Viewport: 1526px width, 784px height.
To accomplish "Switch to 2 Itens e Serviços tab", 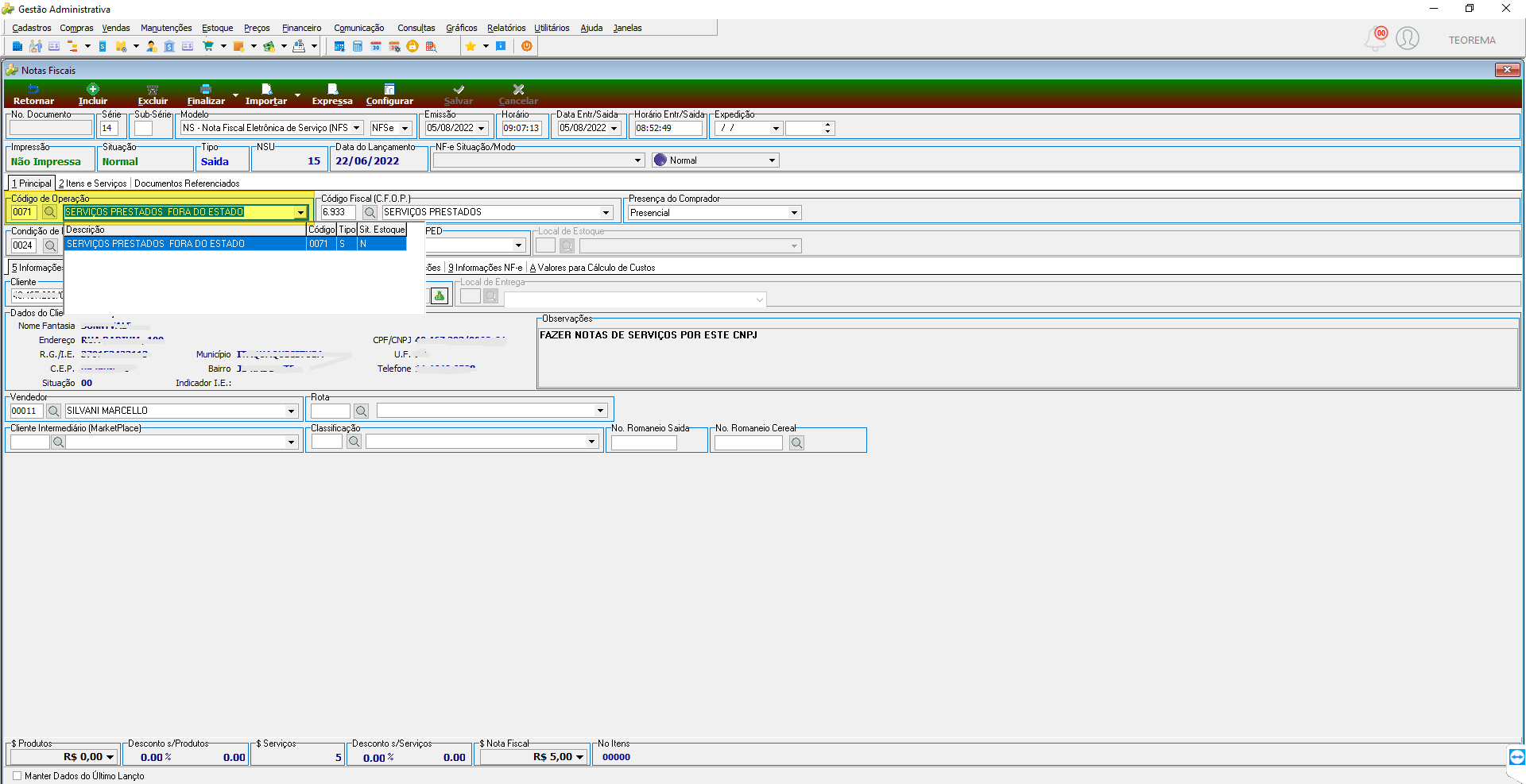I will [x=93, y=183].
